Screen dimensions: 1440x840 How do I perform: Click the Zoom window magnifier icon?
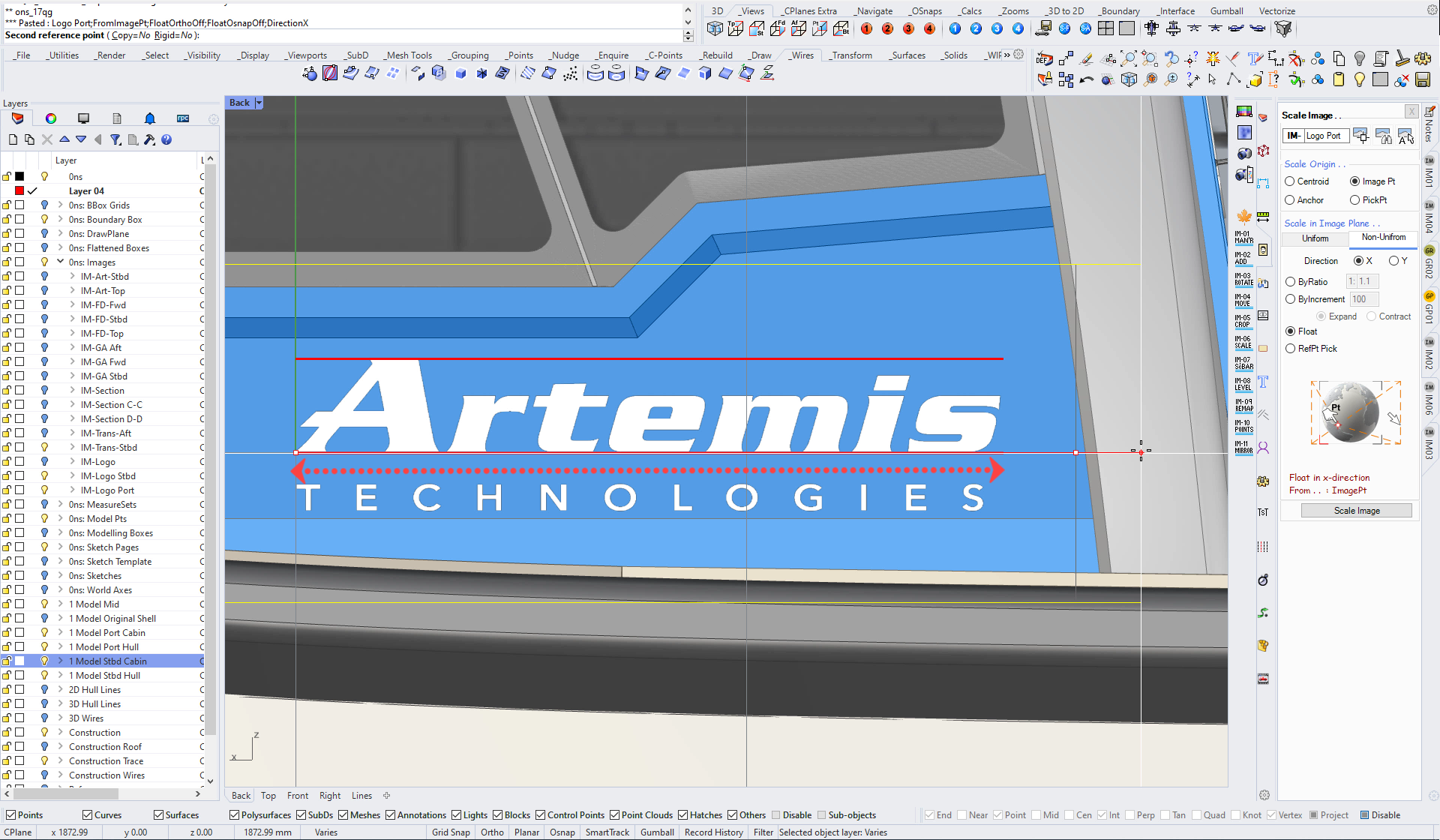coord(1149,58)
